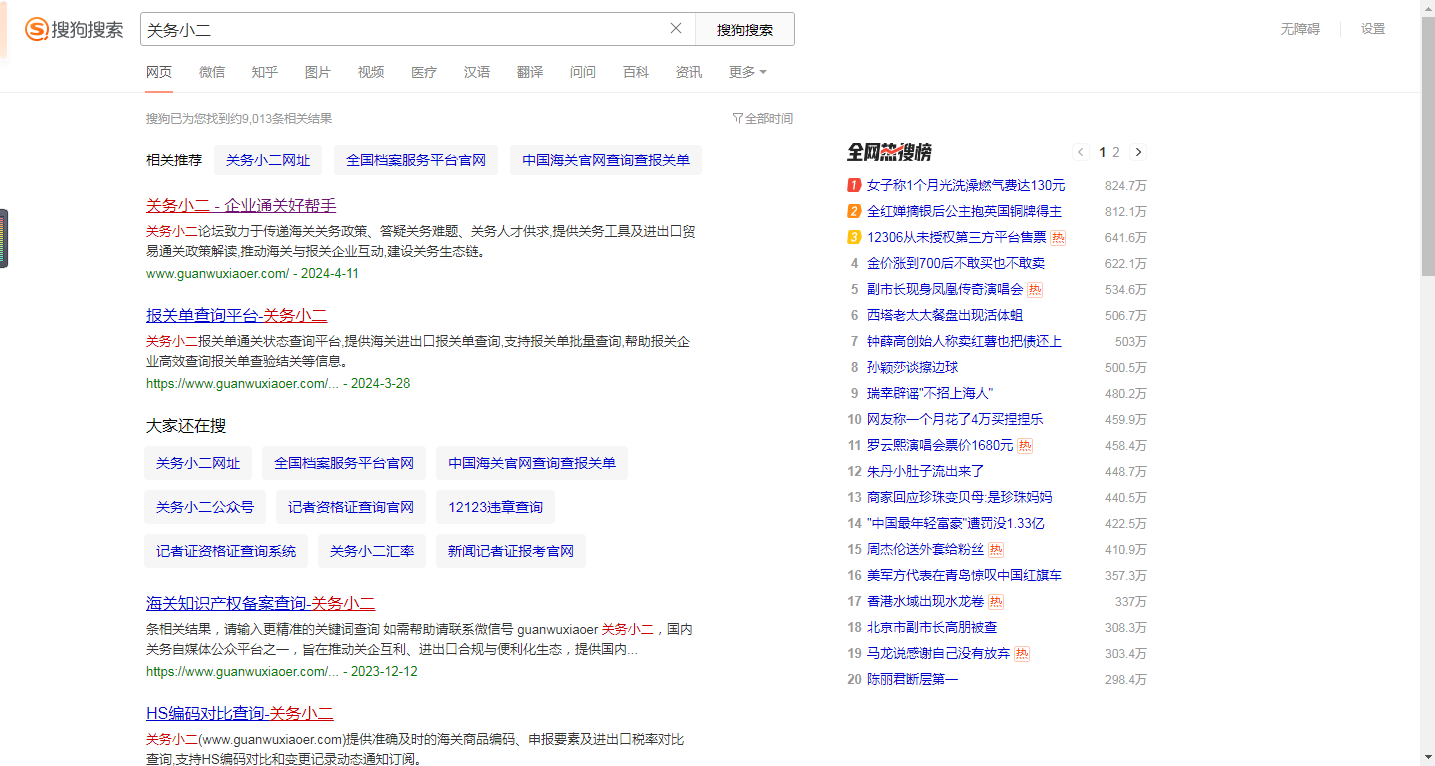Image resolution: width=1435 pixels, height=766 pixels.
Task: Open hot search 北京市副市长高朋被查
Action: pos(932,627)
